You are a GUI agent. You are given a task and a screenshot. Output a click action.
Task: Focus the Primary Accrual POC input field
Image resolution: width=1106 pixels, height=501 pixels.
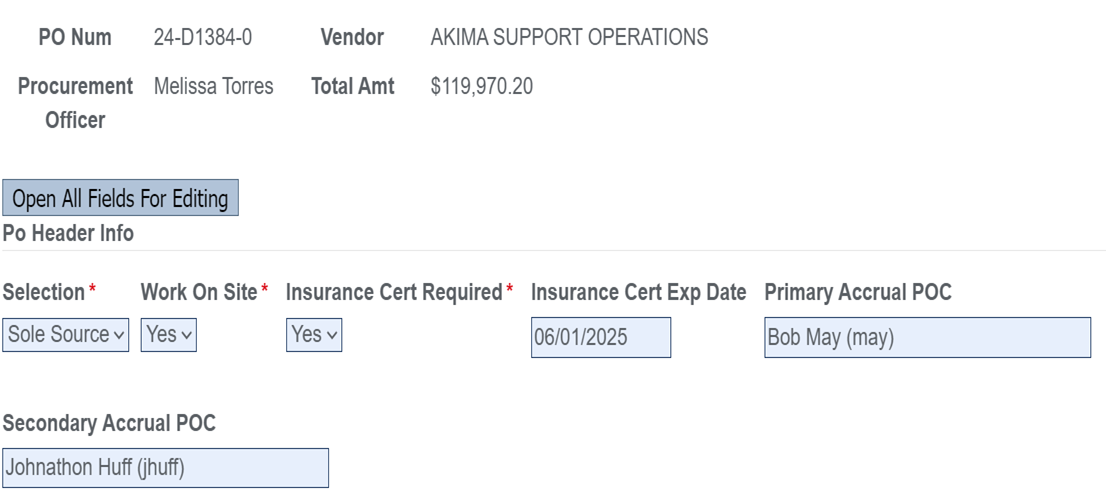928,337
